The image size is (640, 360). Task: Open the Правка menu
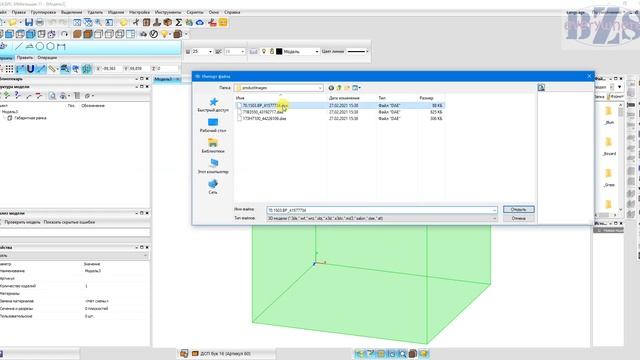click(19, 12)
